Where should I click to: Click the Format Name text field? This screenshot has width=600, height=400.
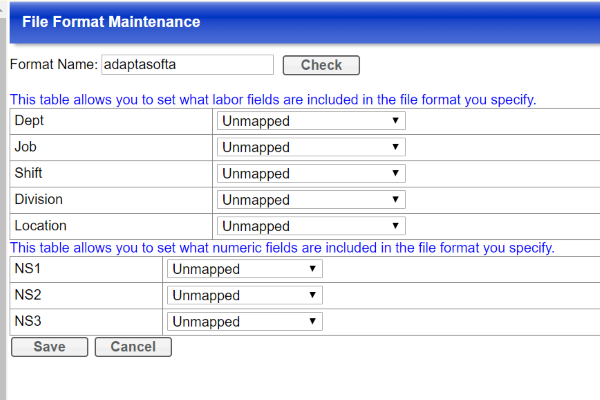click(x=187, y=65)
